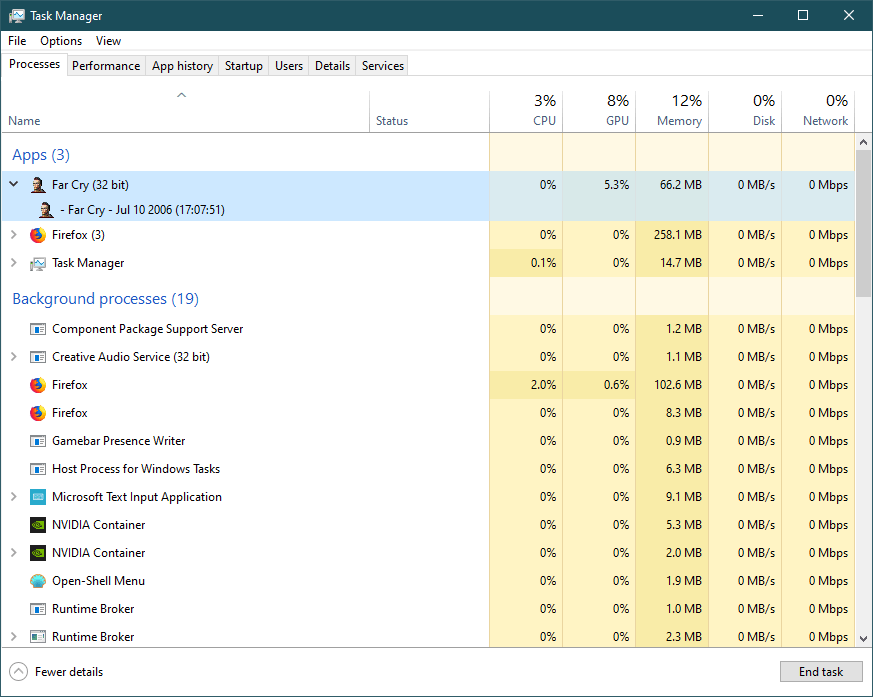Screen dimensions: 873x697
Task: Click the Apps (3) group heading
Action: click(x=41, y=155)
